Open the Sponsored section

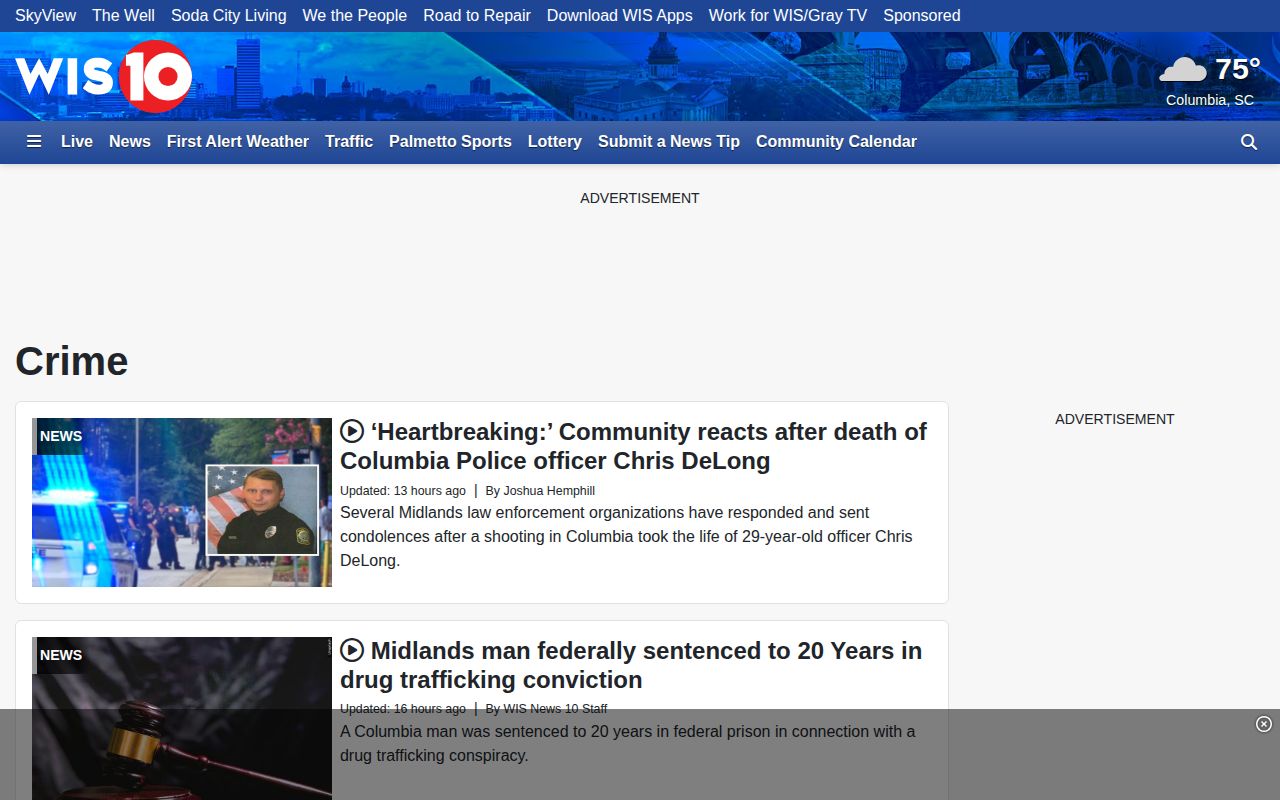(x=922, y=15)
